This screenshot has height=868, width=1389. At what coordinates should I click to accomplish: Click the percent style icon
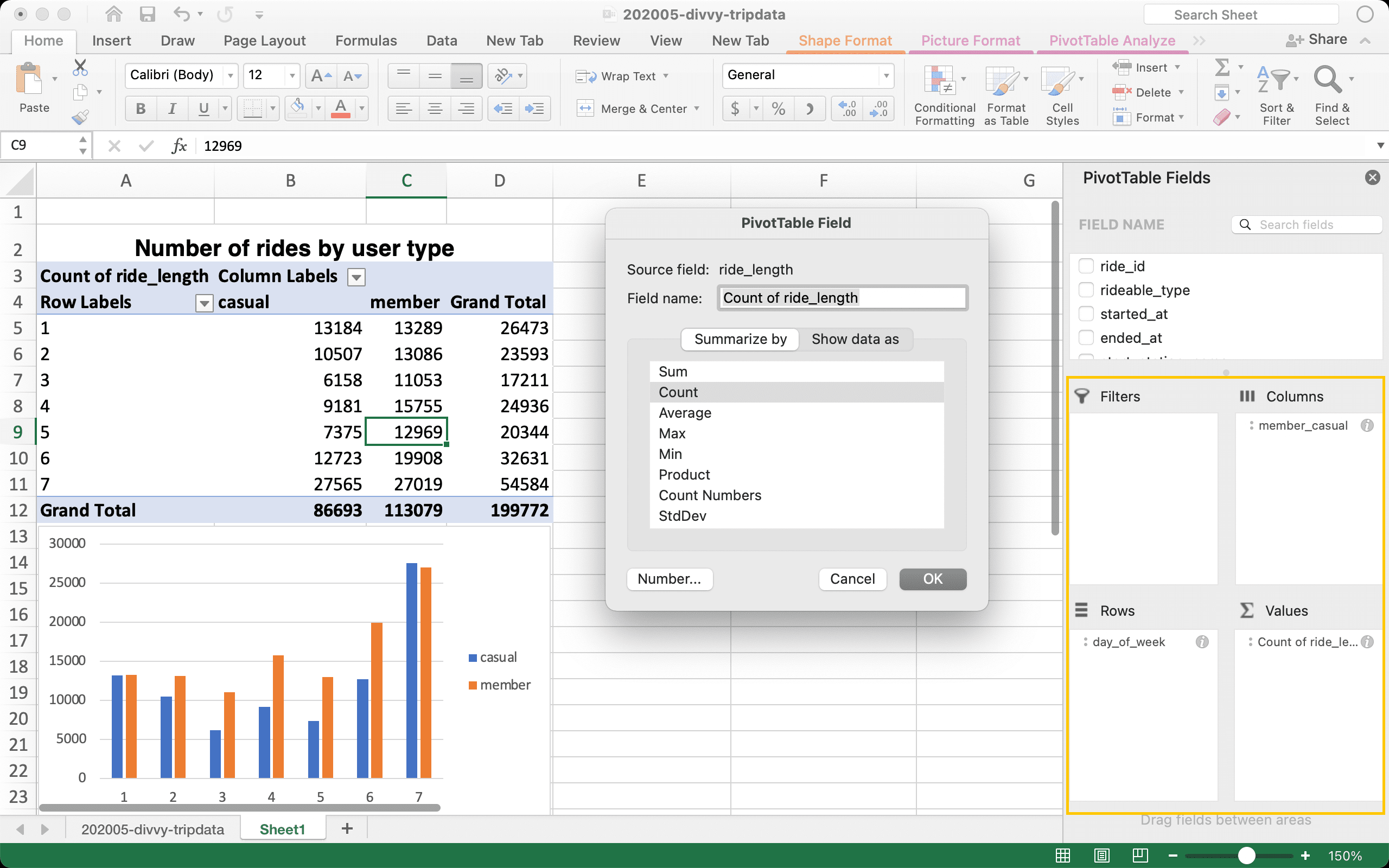pyautogui.click(x=778, y=108)
